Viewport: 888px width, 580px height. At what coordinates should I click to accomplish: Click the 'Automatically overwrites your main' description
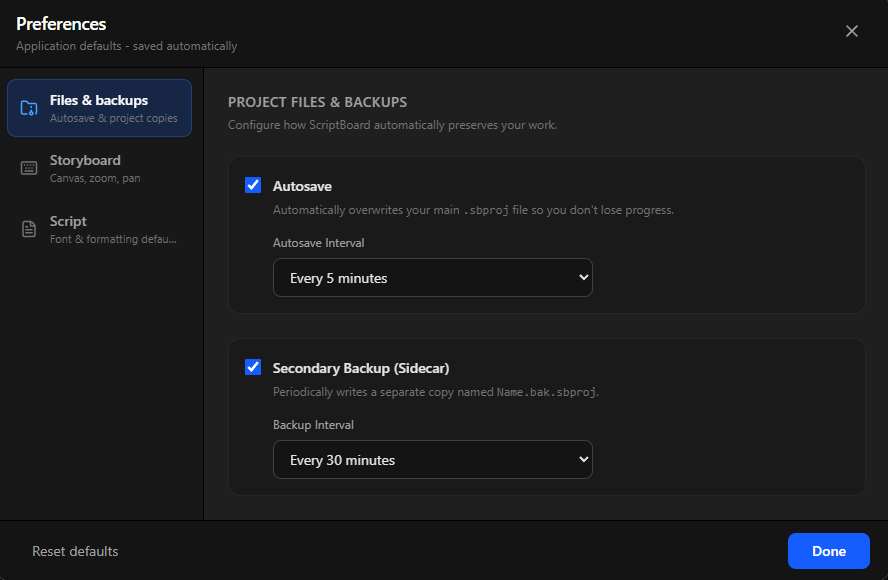coord(473,210)
